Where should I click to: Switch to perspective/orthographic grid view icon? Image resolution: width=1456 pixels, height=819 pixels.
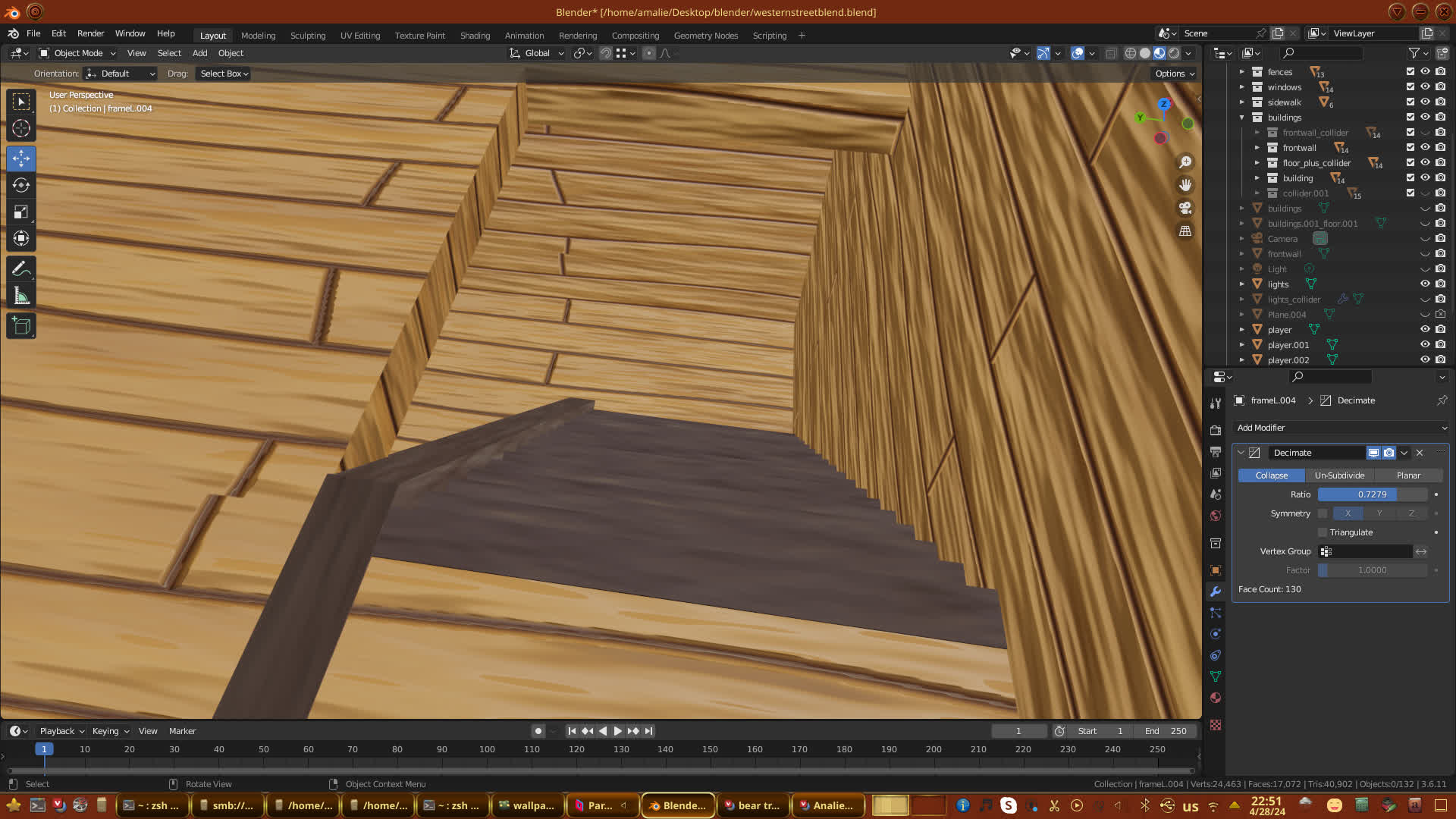pyautogui.click(x=1185, y=231)
